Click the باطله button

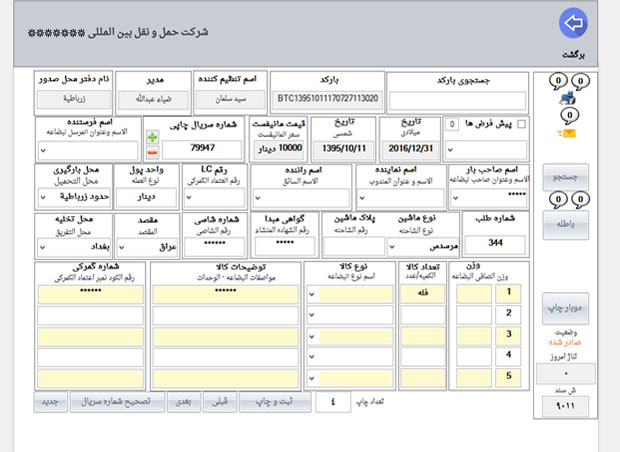(565, 225)
